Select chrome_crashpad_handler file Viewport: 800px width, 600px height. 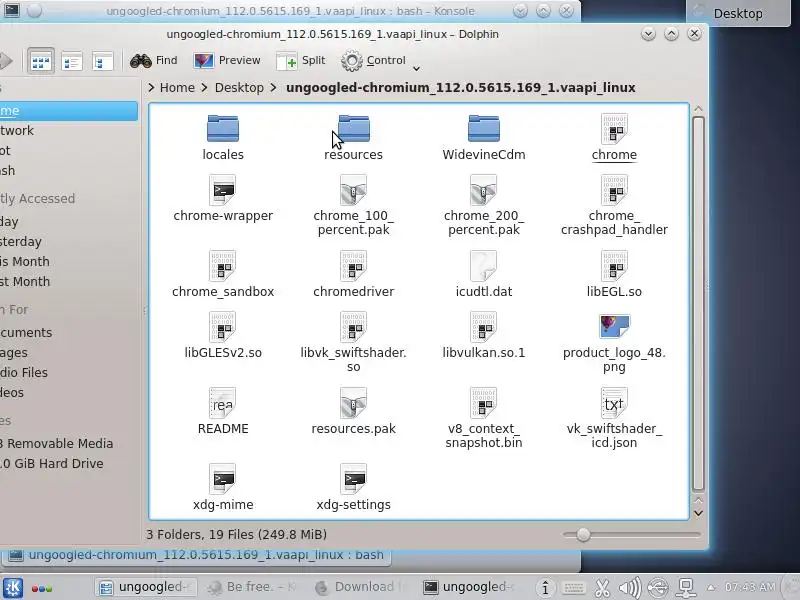[x=614, y=205]
